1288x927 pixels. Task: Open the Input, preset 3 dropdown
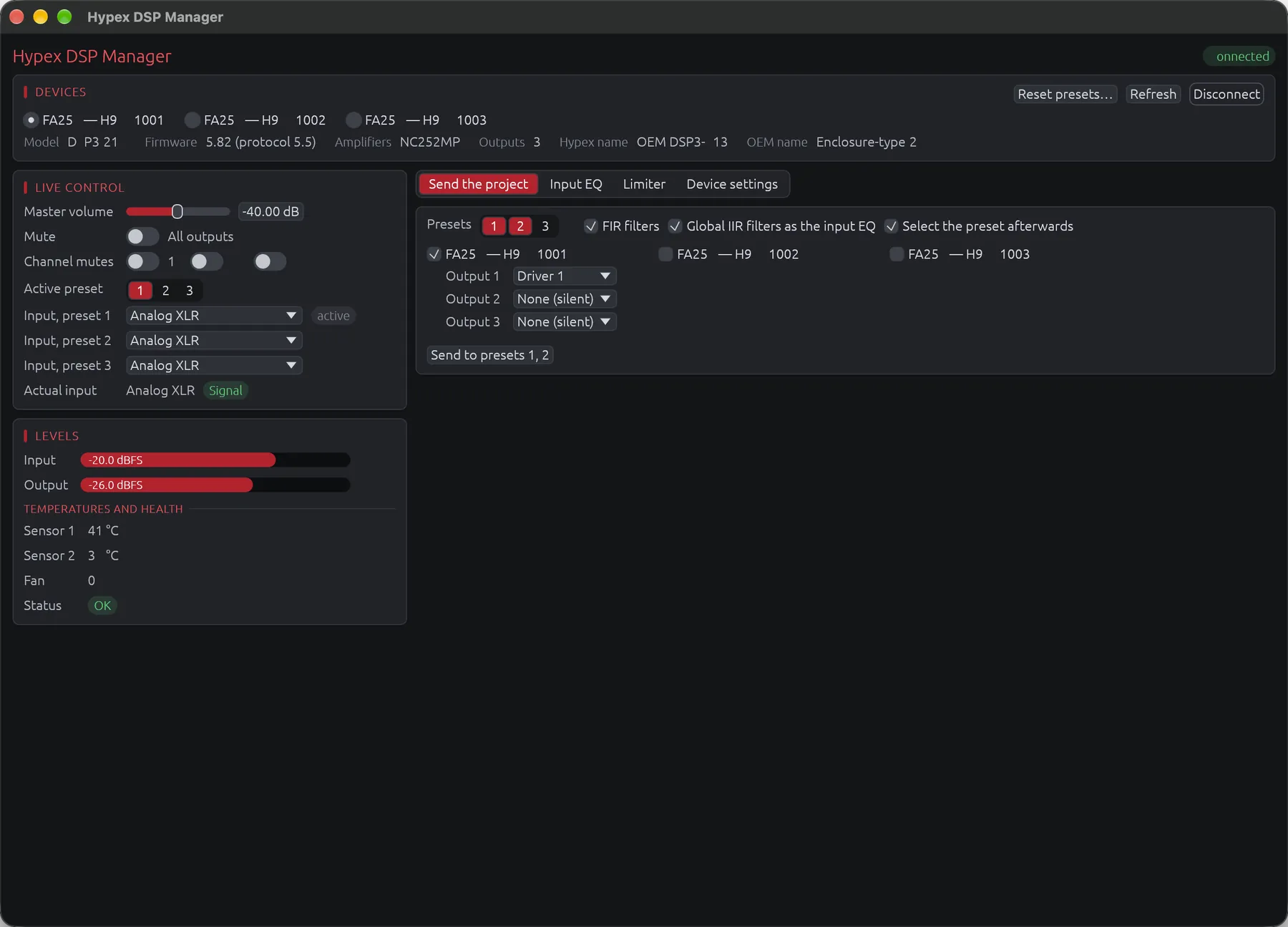214,366
